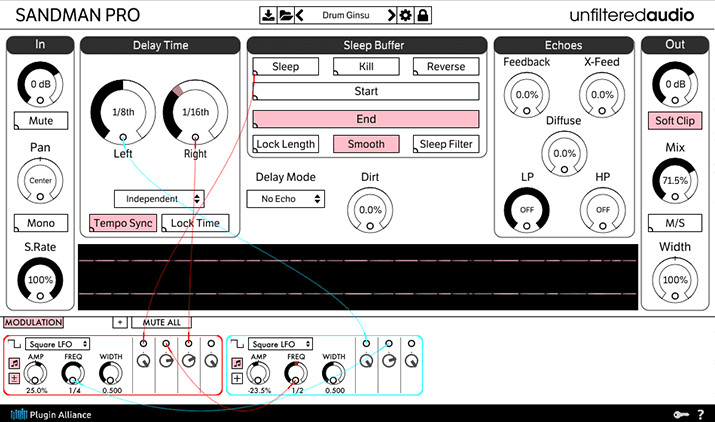Click the save preset download icon
Viewport: 715px width, 422px height.
[269, 16]
